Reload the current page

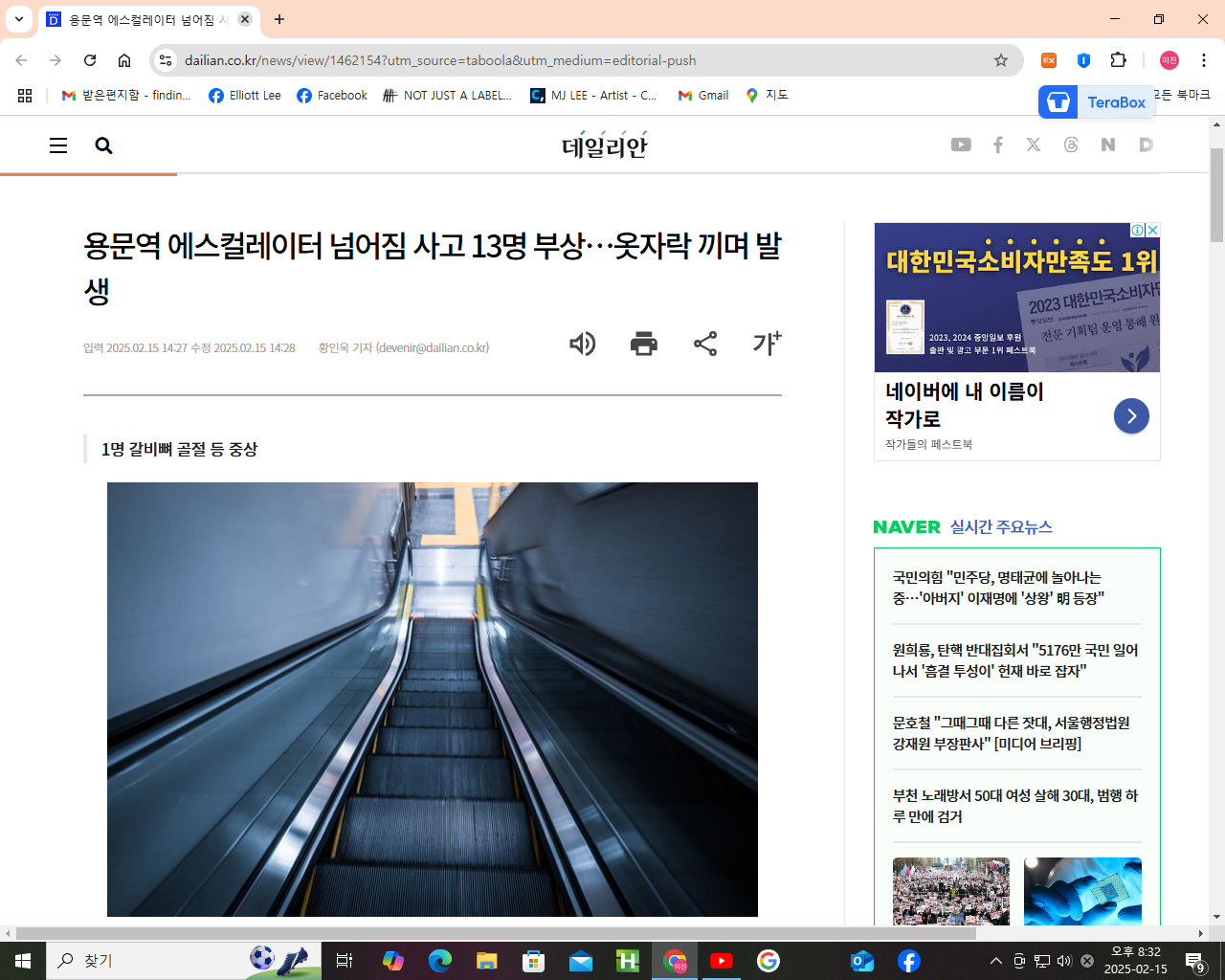click(90, 60)
